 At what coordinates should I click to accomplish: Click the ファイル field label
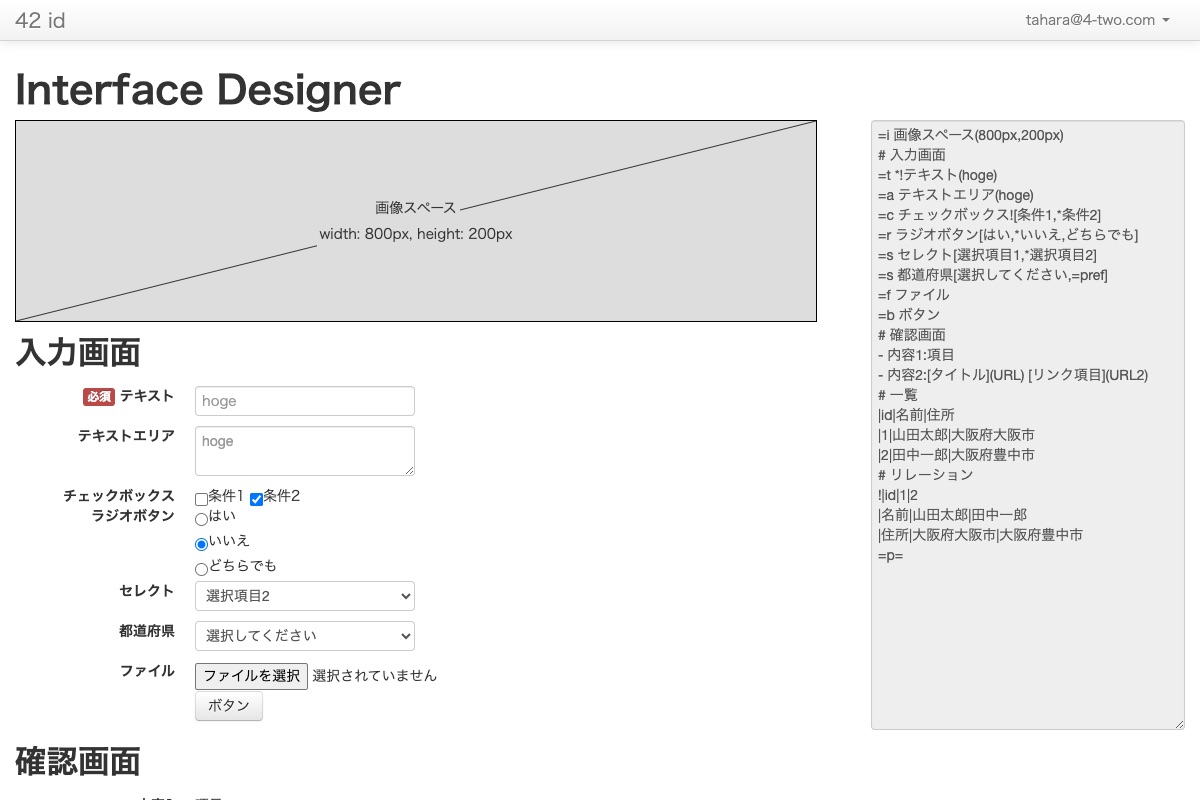pos(147,671)
